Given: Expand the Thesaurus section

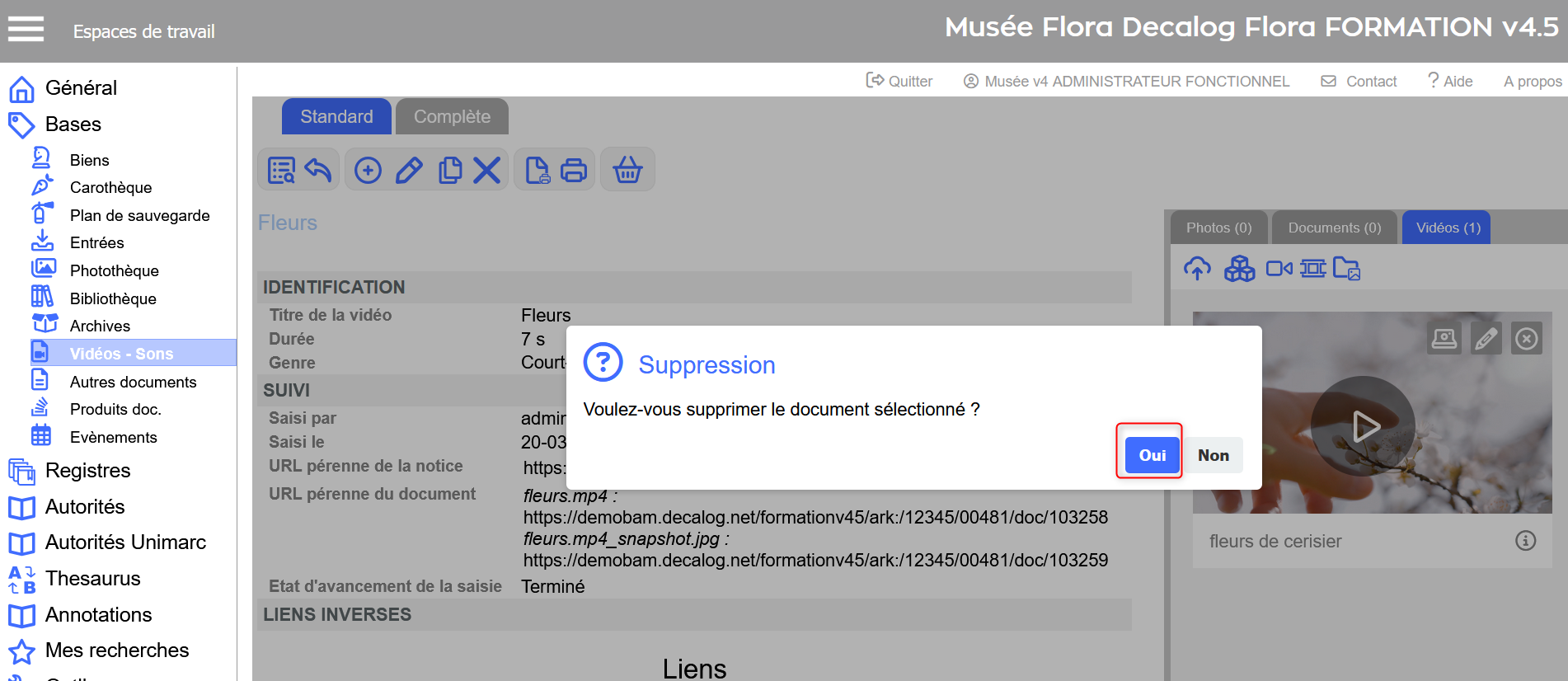Looking at the screenshot, I should 92,579.
